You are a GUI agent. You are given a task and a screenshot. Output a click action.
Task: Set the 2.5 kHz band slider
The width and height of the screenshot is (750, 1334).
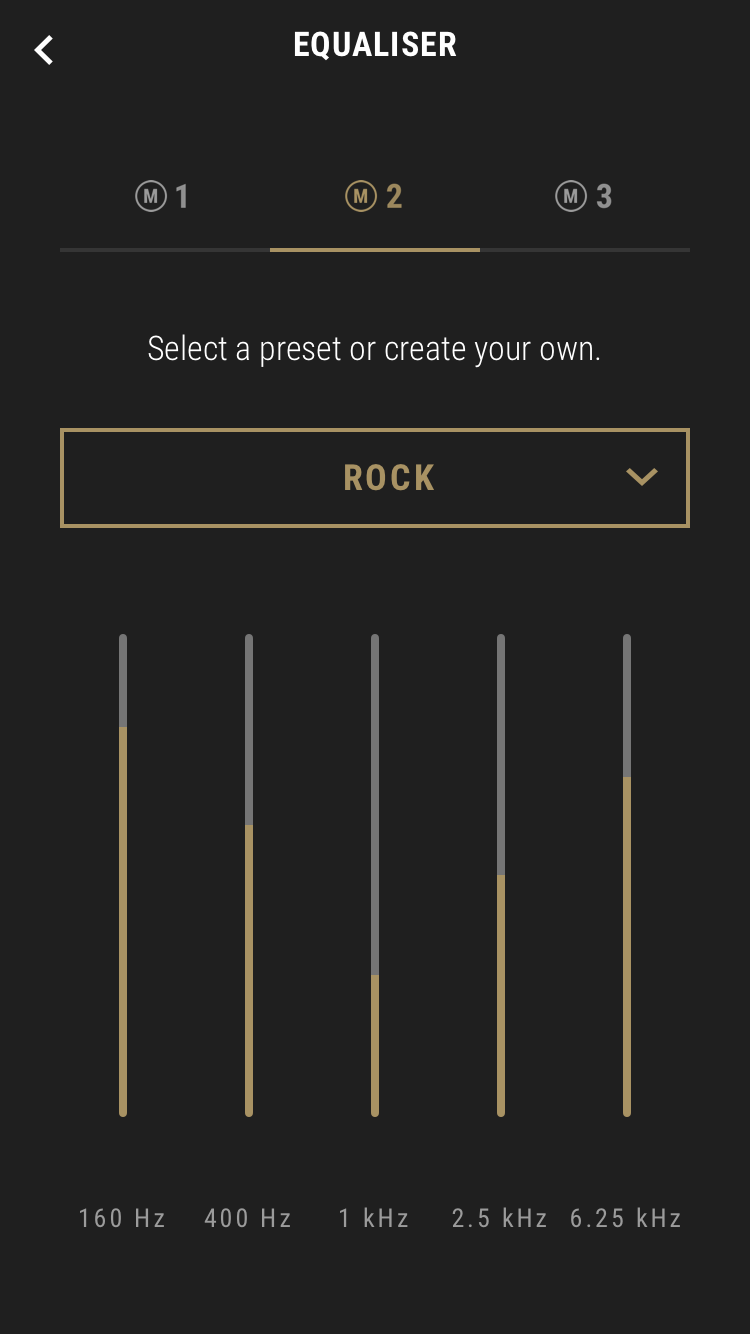tap(501, 875)
